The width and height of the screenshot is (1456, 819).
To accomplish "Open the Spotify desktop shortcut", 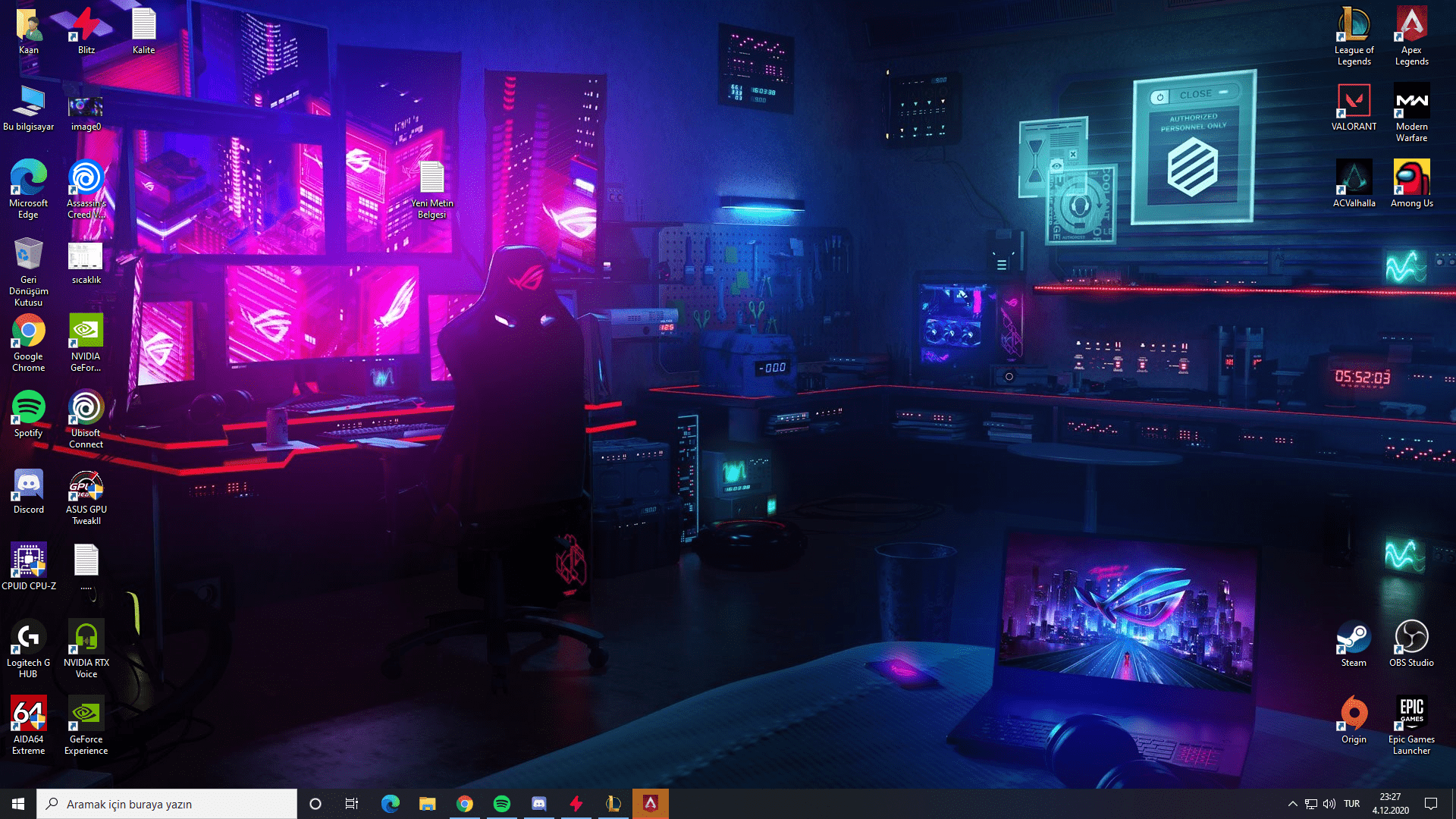I will [29, 408].
